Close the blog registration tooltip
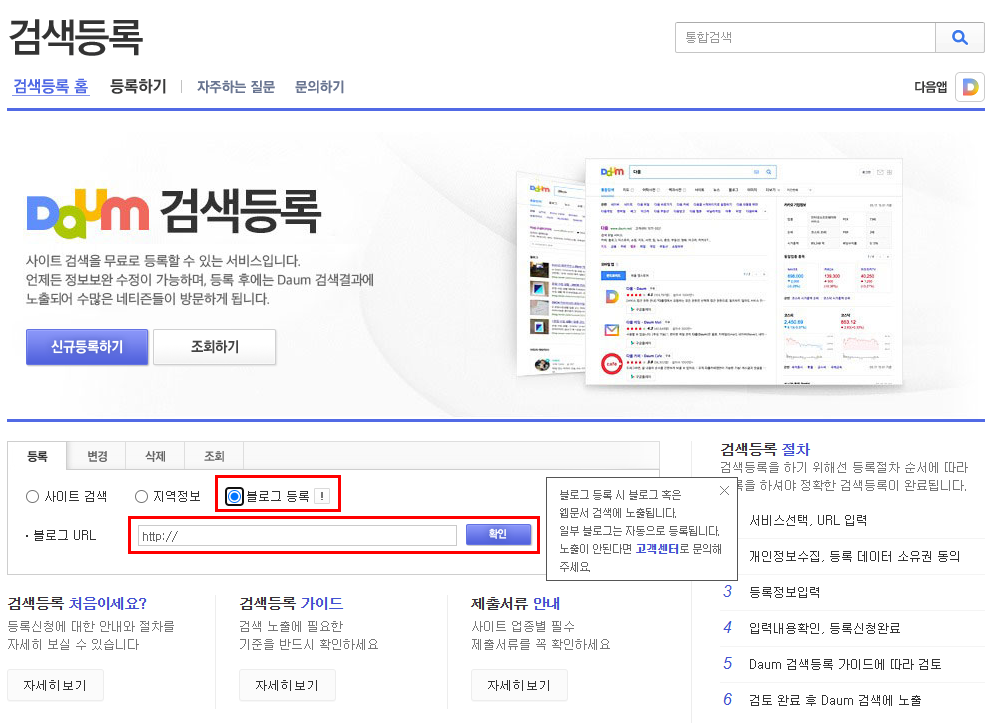 tap(724, 491)
